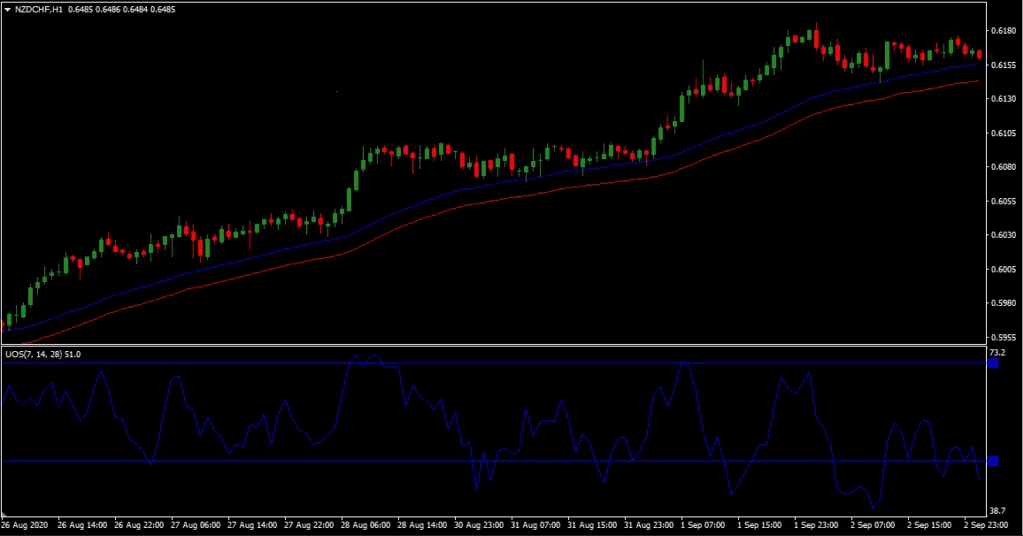The width and height of the screenshot is (1023, 536).
Task: Click the 0.6155 price scale label
Action: tap(1001, 65)
